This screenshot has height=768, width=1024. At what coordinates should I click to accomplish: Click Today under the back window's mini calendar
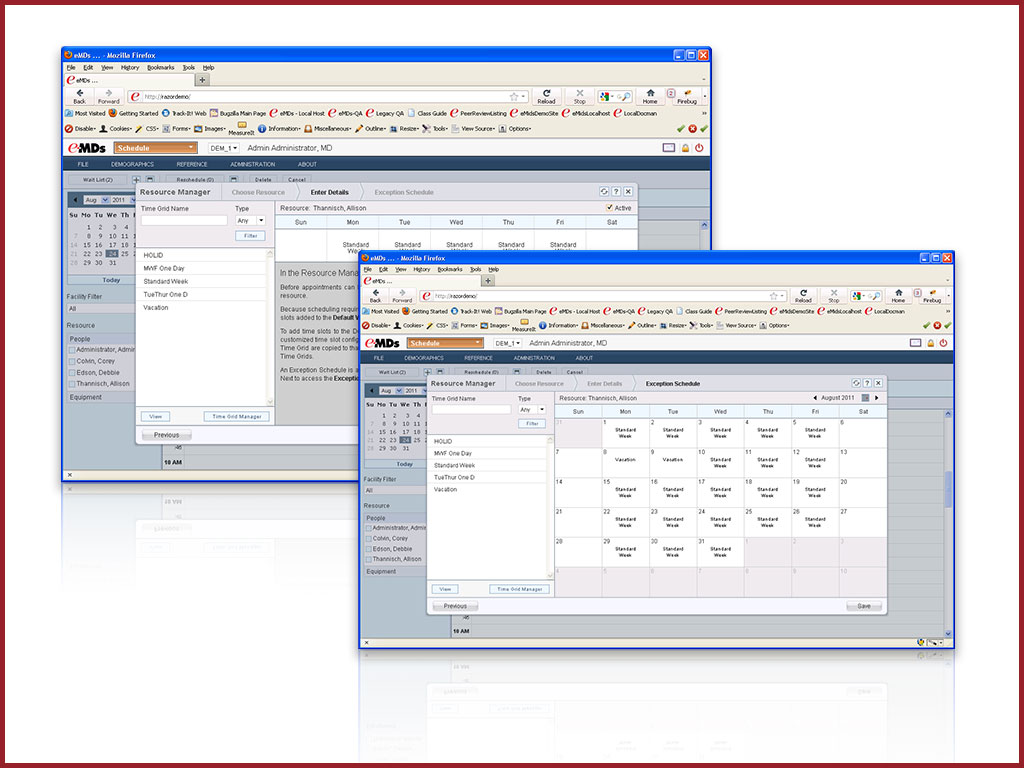click(111, 280)
